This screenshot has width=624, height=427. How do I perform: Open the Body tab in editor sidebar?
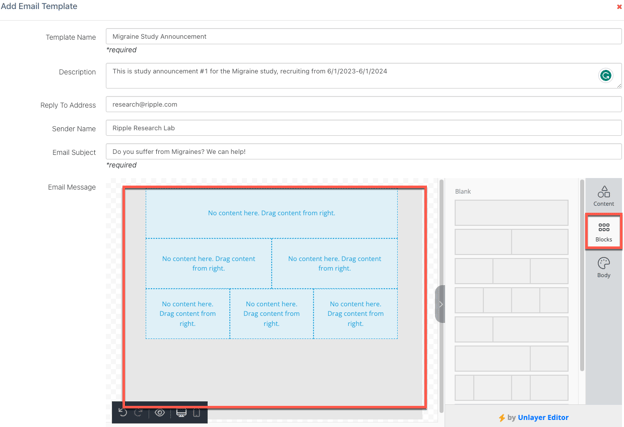(603, 267)
